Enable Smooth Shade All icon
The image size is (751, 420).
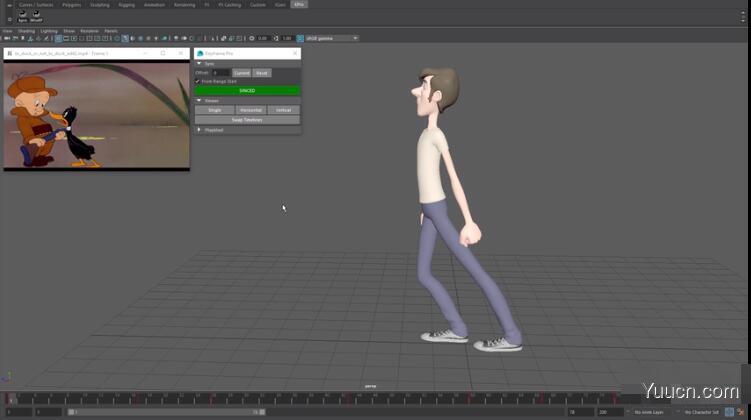tap(125, 38)
